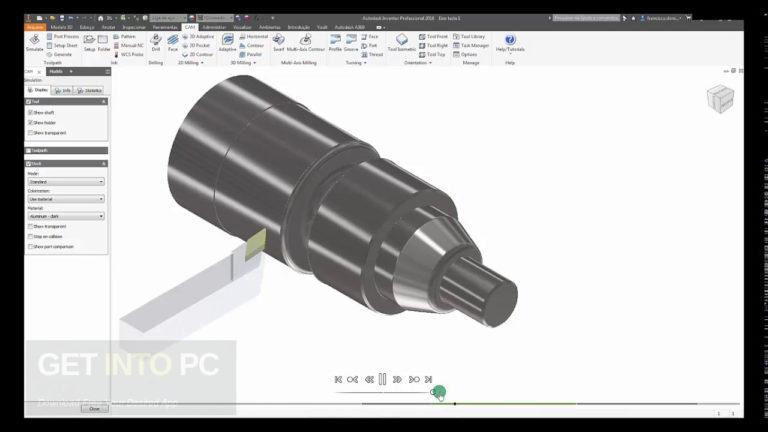Image resolution: width=768 pixels, height=432 pixels.
Task: Click the Close button below the panel
Action: click(x=95, y=408)
